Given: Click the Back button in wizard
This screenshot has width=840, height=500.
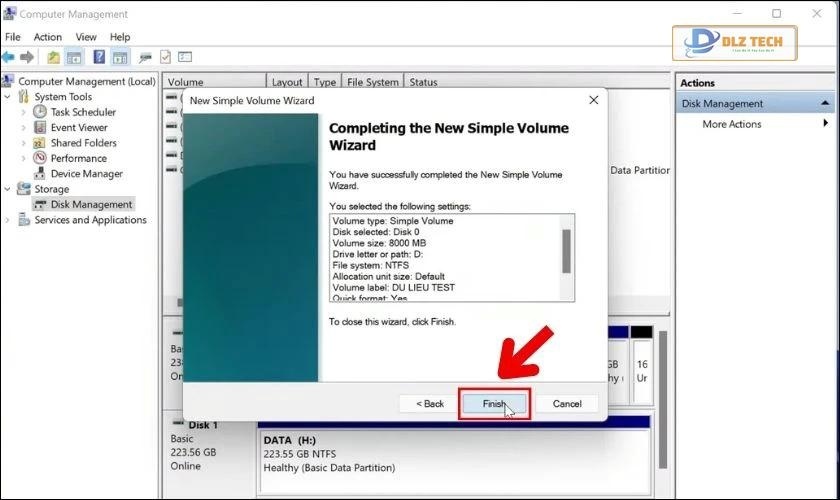Looking at the screenshot, I should pyautogui.click(x=428, y=404).
